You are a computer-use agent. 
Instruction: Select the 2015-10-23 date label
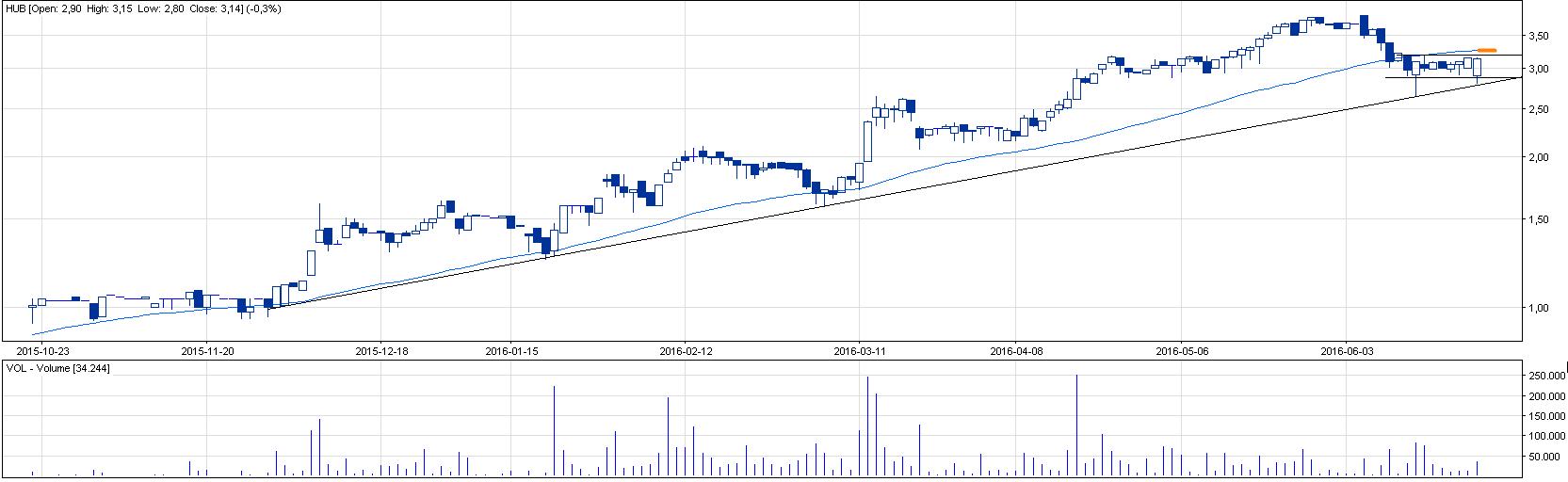(43, 351)
